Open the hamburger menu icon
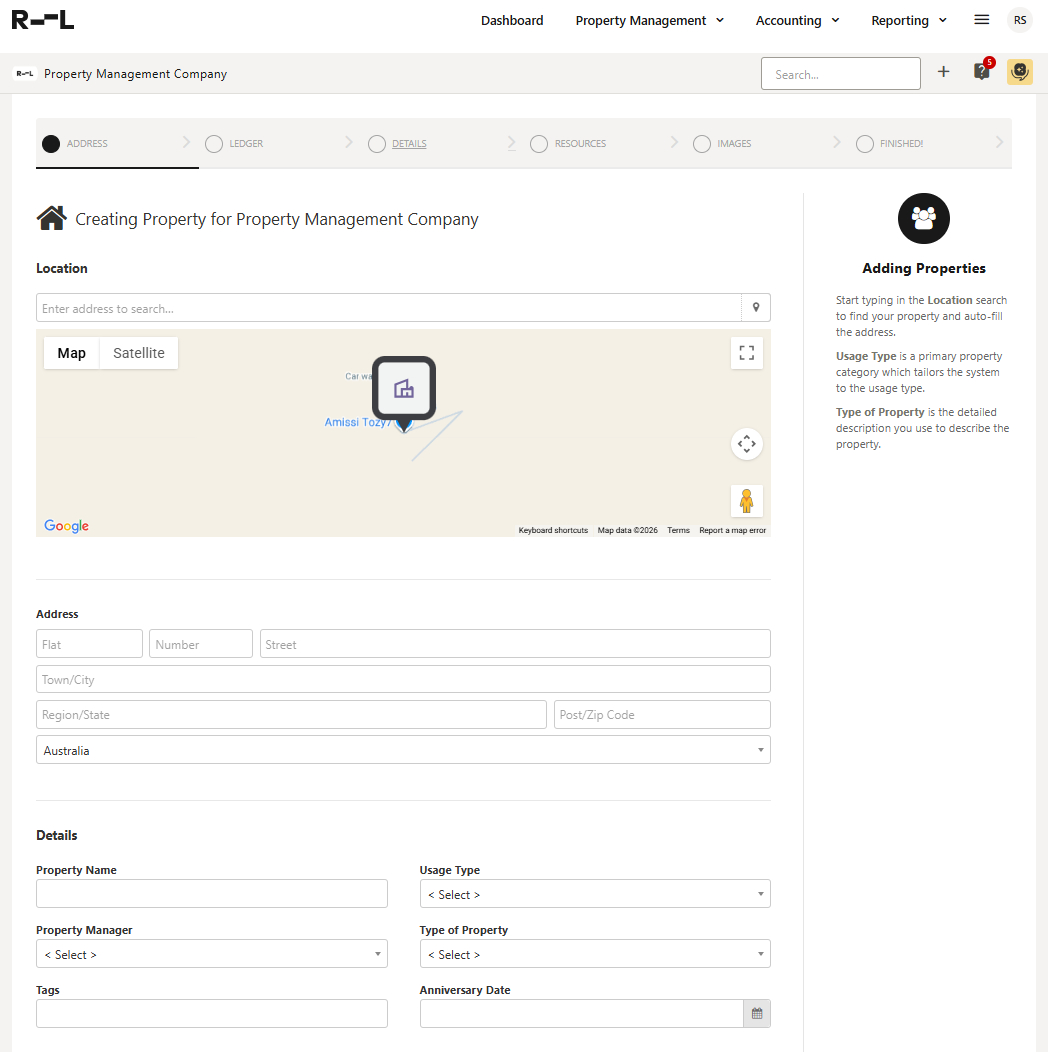 [x=982, y=20]
